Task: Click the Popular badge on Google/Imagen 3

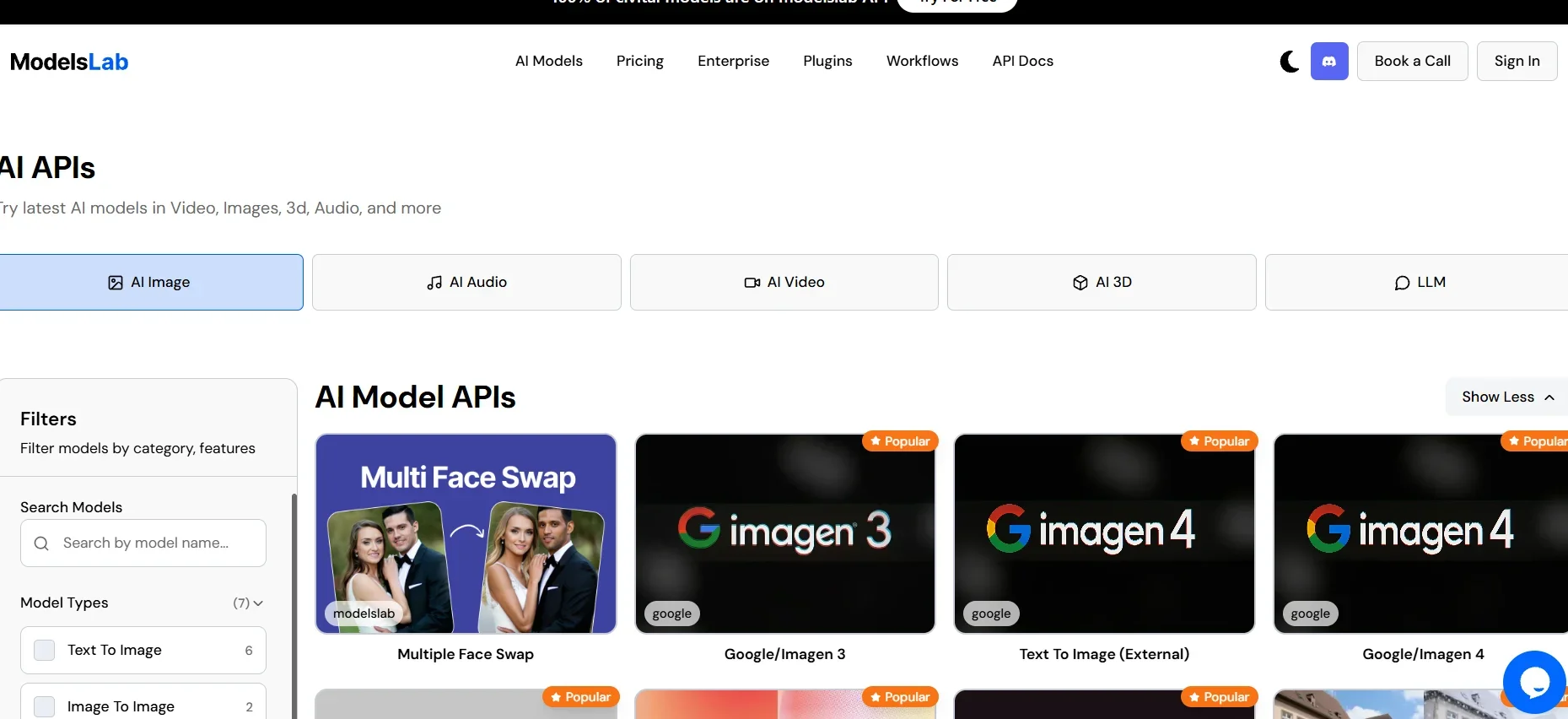Action: click(899, 441)
